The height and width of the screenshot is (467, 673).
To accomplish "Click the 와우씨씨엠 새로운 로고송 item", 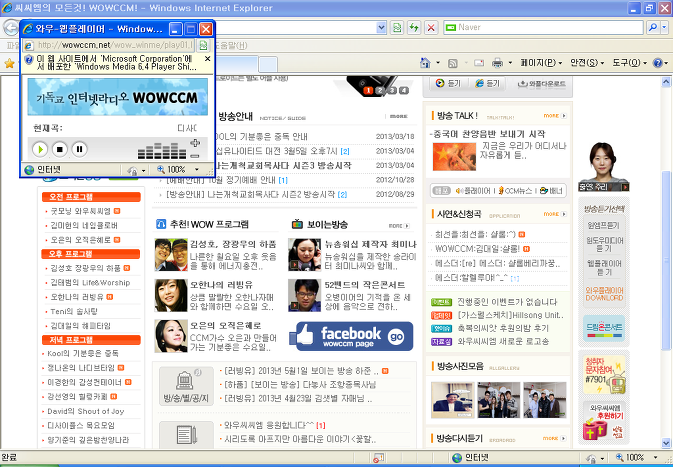I will [x=503, y=342].
